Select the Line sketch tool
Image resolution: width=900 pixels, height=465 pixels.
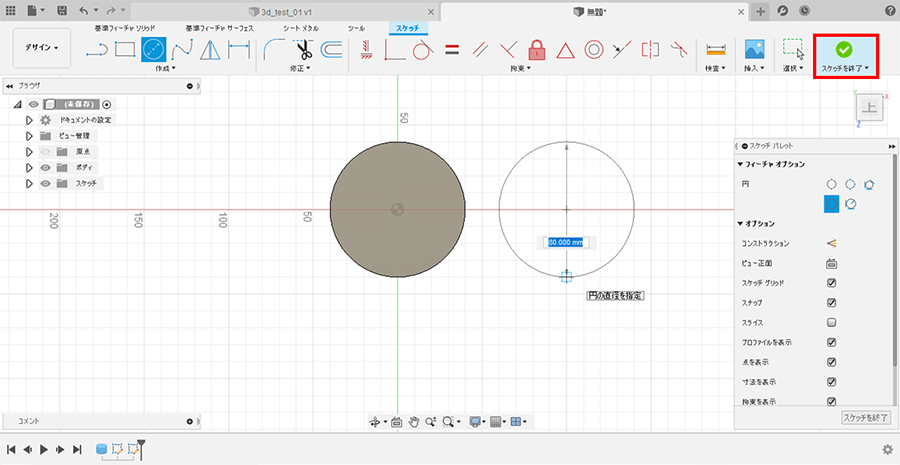97,49
